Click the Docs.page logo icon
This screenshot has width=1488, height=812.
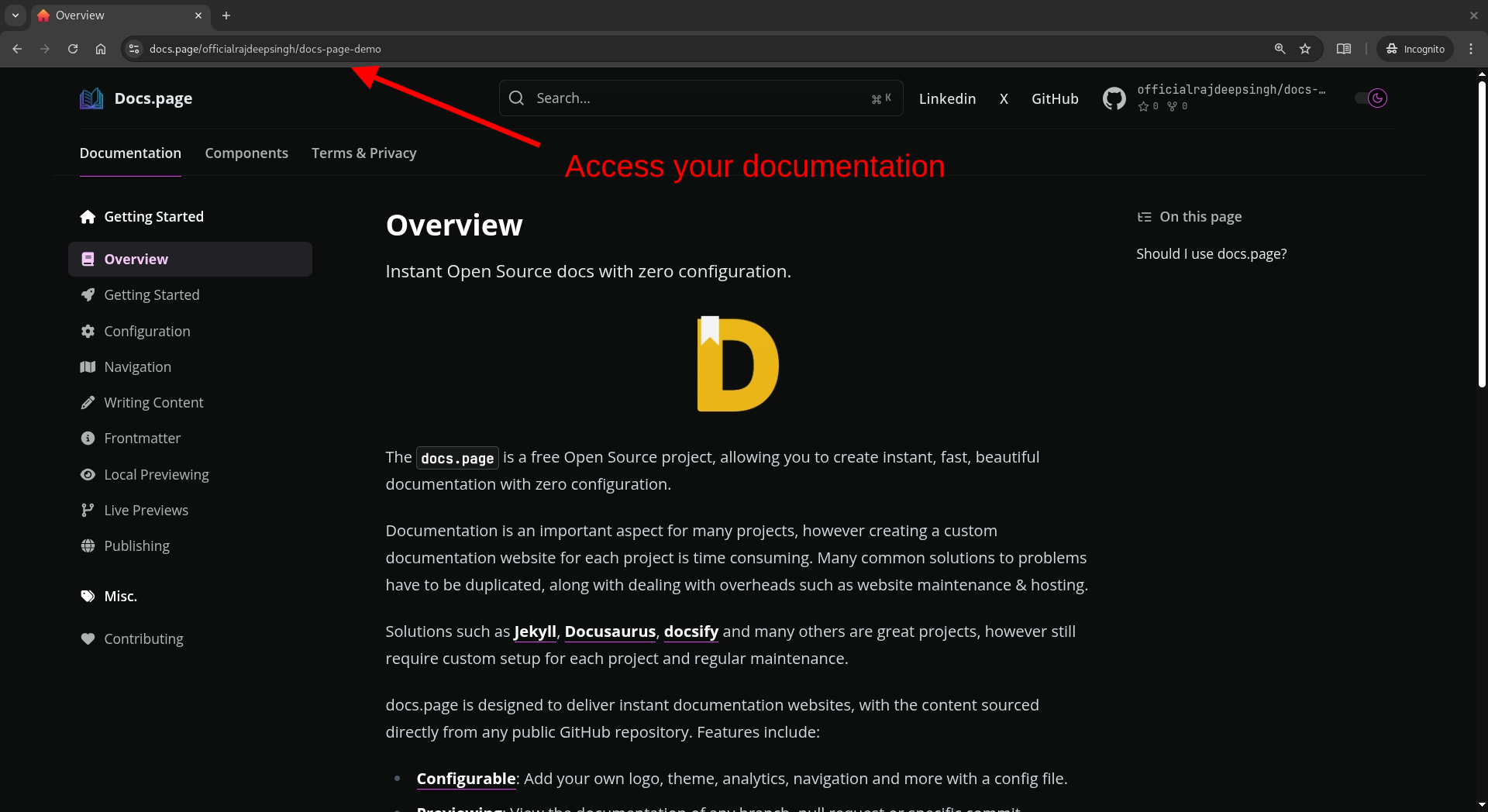pos(91,98)
